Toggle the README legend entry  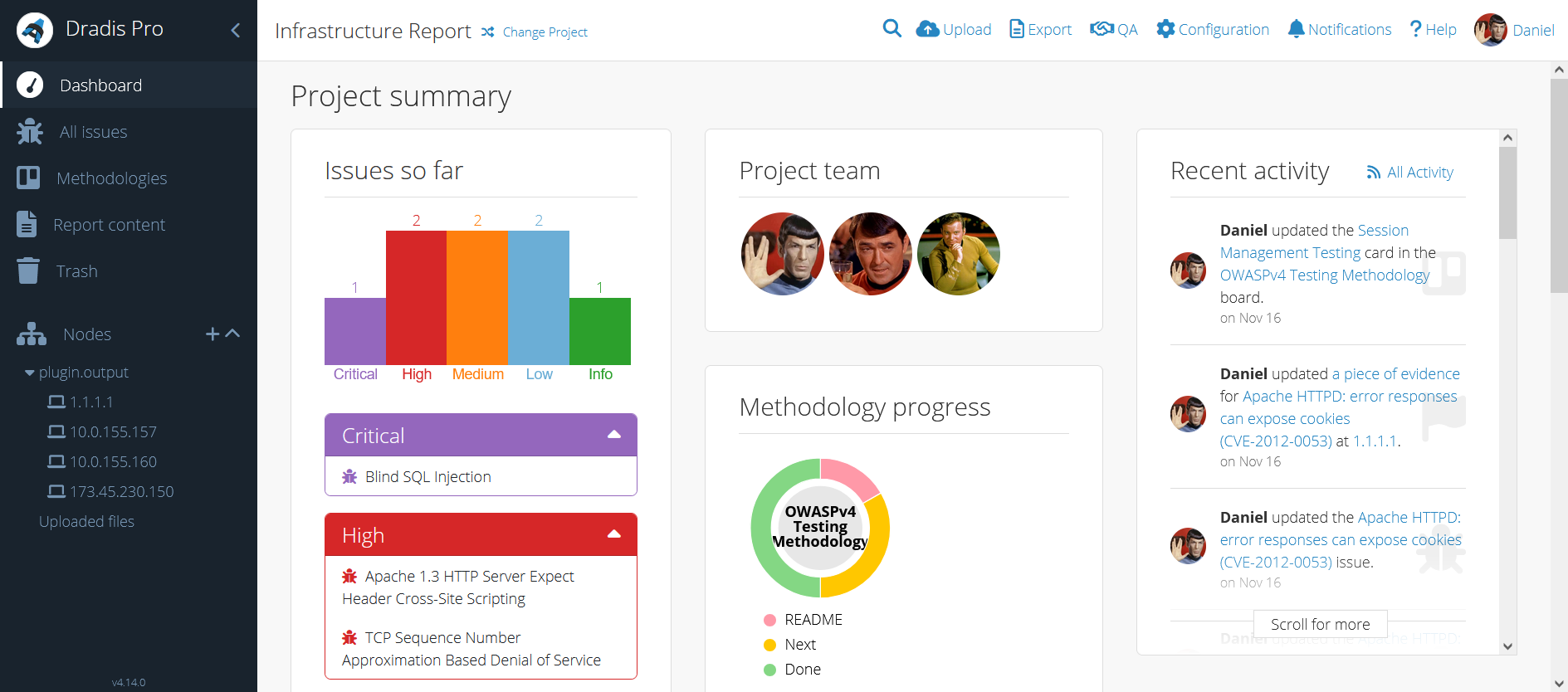(x=803, y=620)
